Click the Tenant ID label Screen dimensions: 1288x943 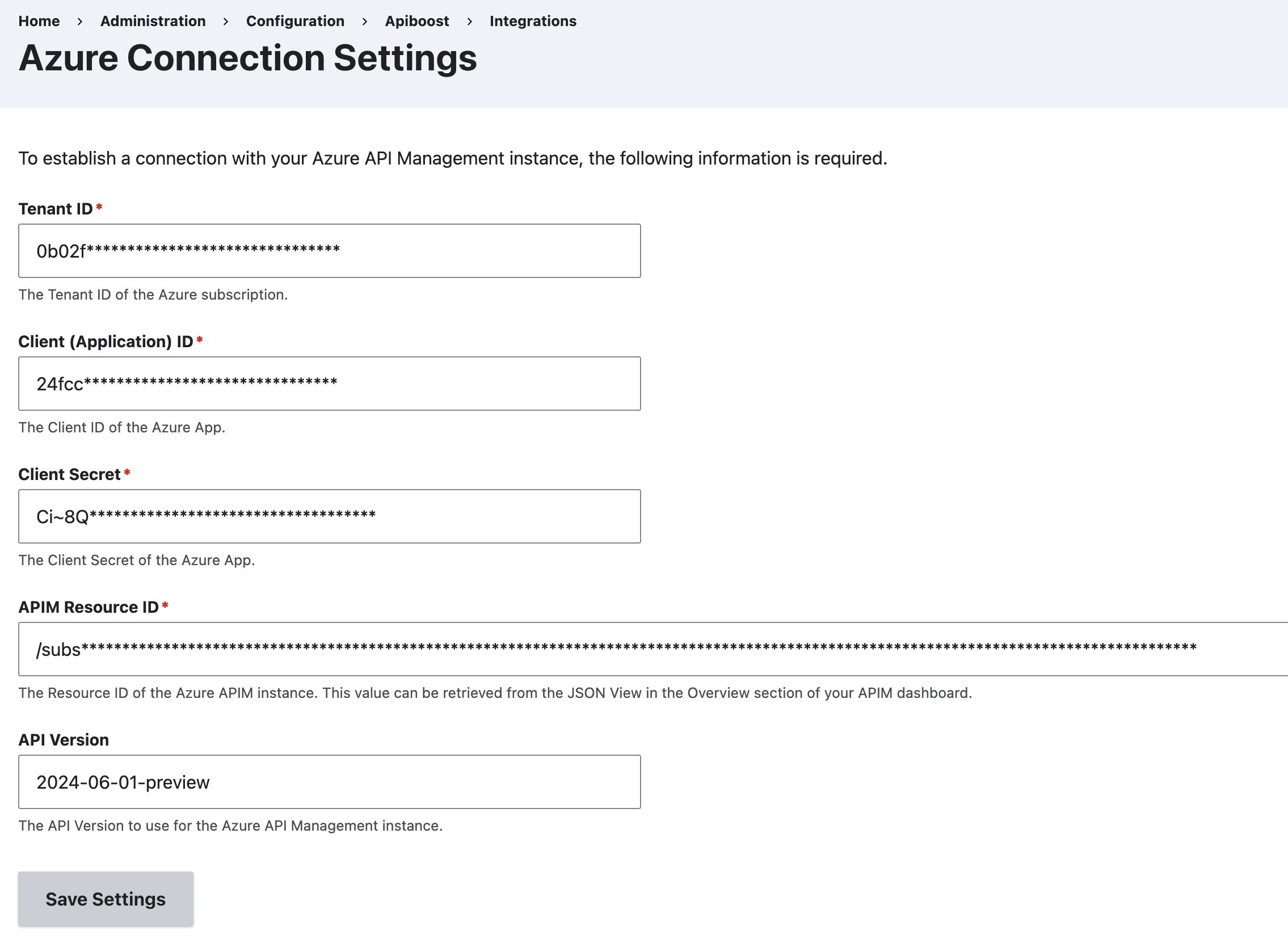click(56, 209)
